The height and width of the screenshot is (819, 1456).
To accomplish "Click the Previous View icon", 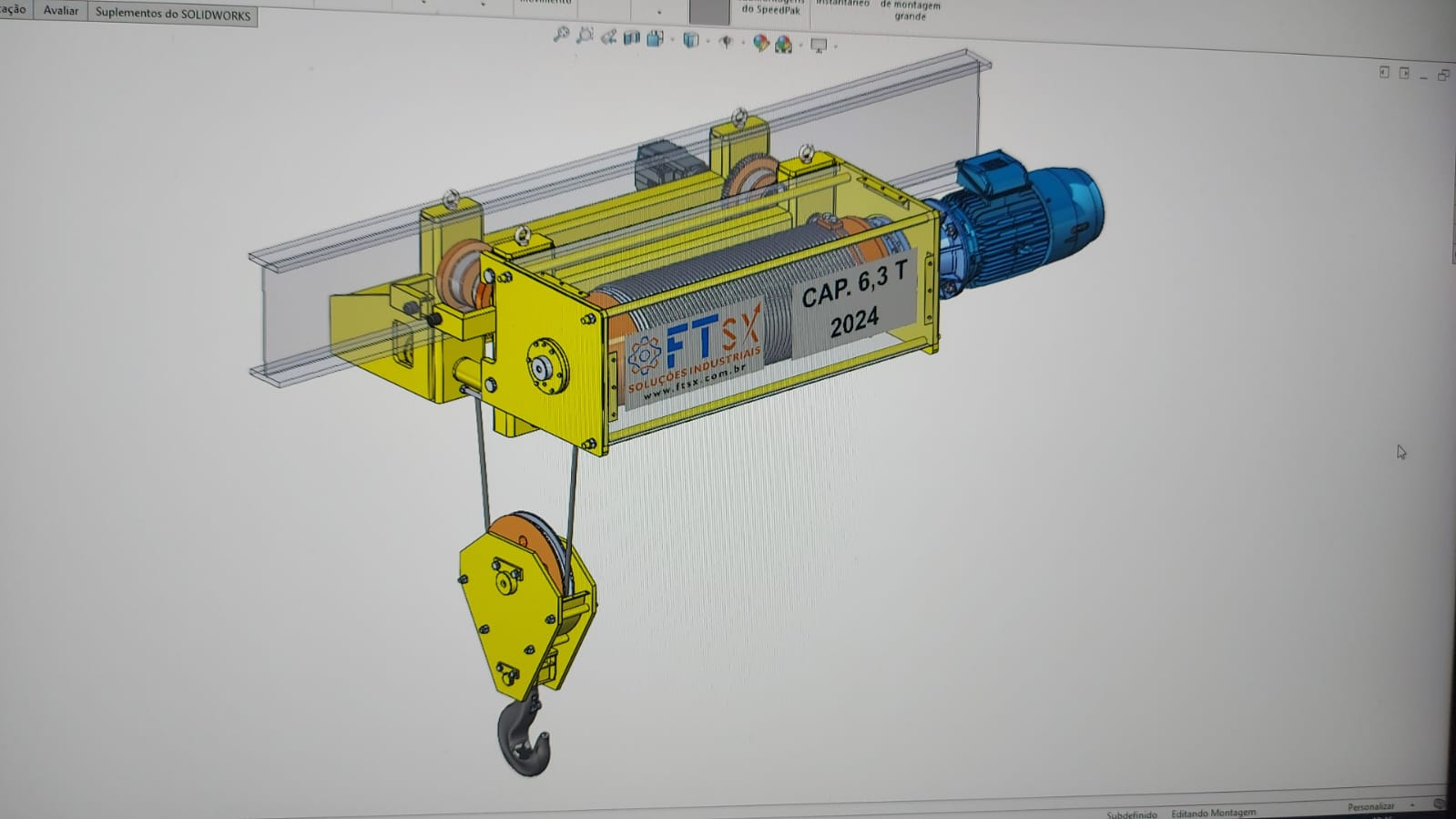I will (608, 36).
